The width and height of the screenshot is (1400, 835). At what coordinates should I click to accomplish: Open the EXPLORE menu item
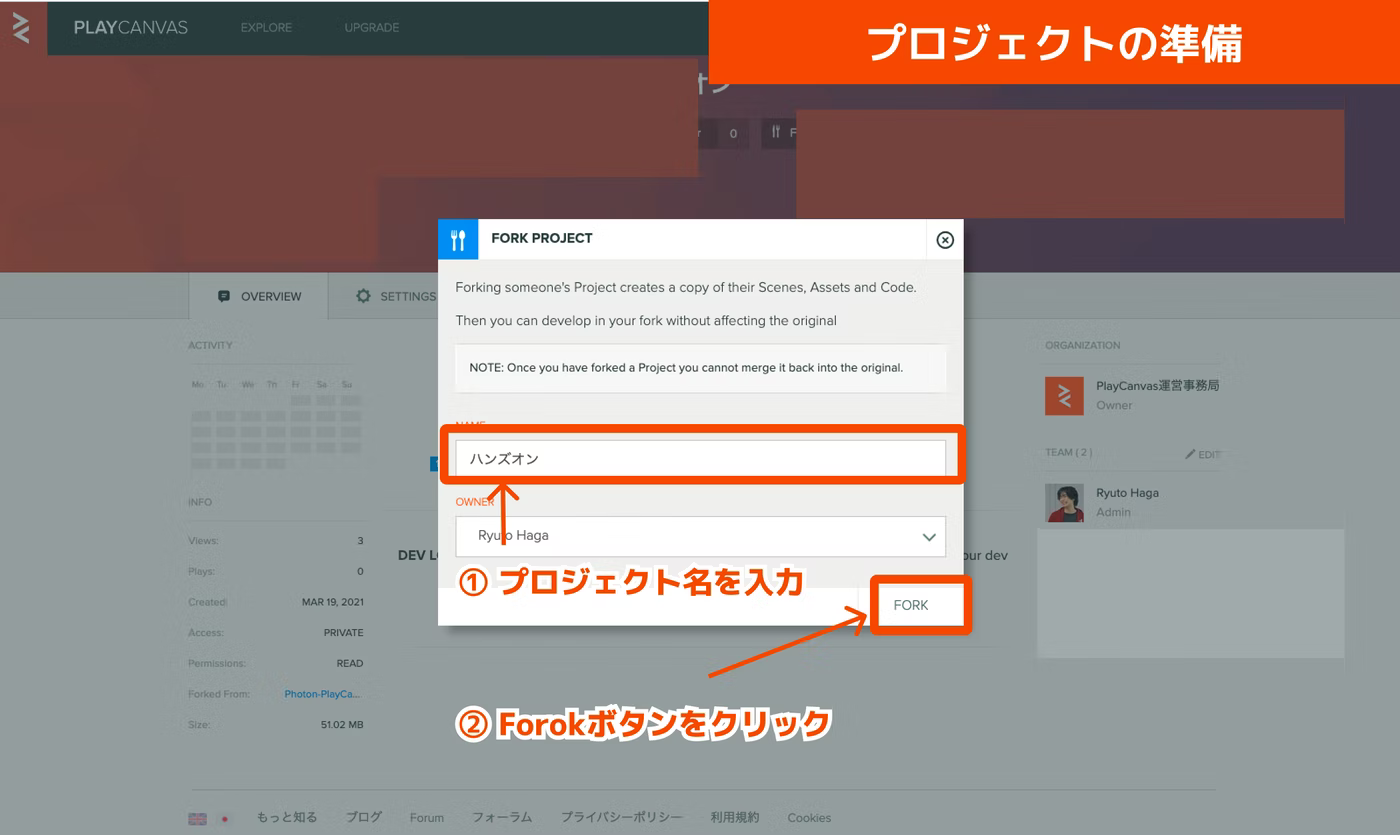266,27
